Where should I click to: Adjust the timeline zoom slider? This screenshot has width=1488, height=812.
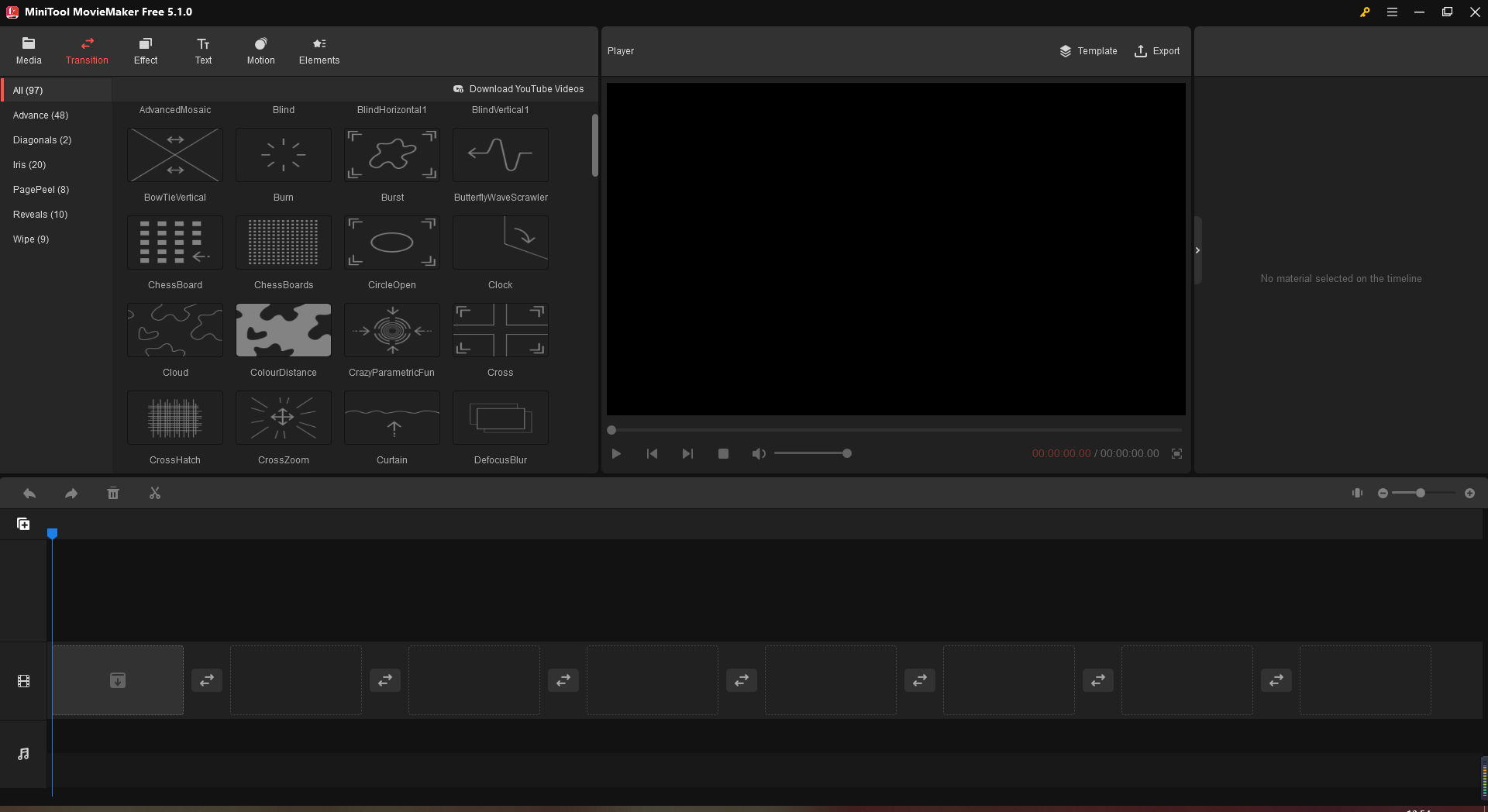[x=1424, y=493]
